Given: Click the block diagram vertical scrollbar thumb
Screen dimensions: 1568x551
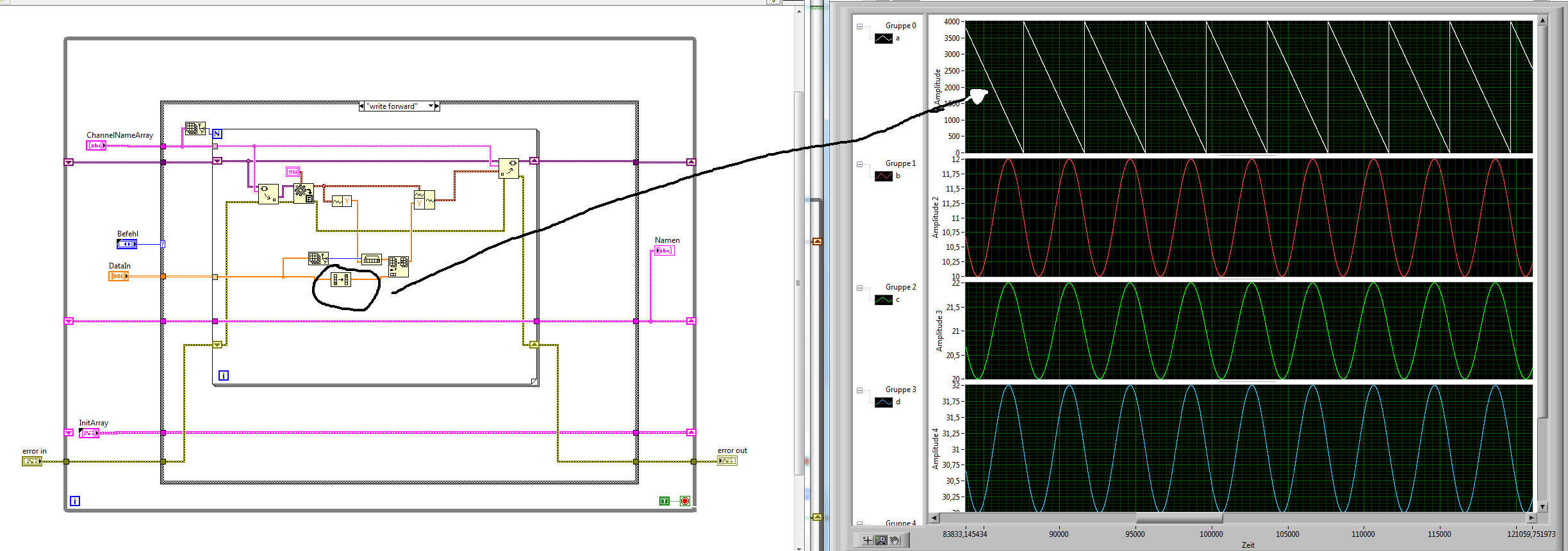Looking at the screenshot, I should [x=798, y=283].
